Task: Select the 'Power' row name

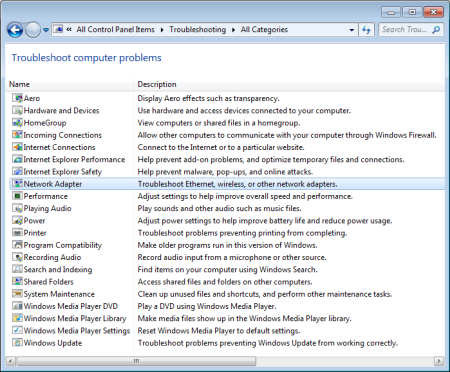Action: (x=34, y=221)
